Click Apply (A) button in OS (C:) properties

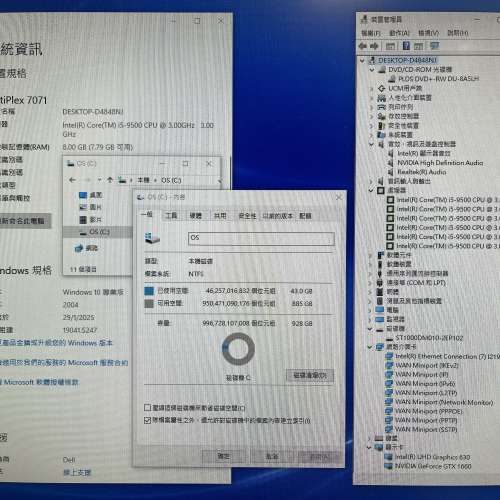320,456
